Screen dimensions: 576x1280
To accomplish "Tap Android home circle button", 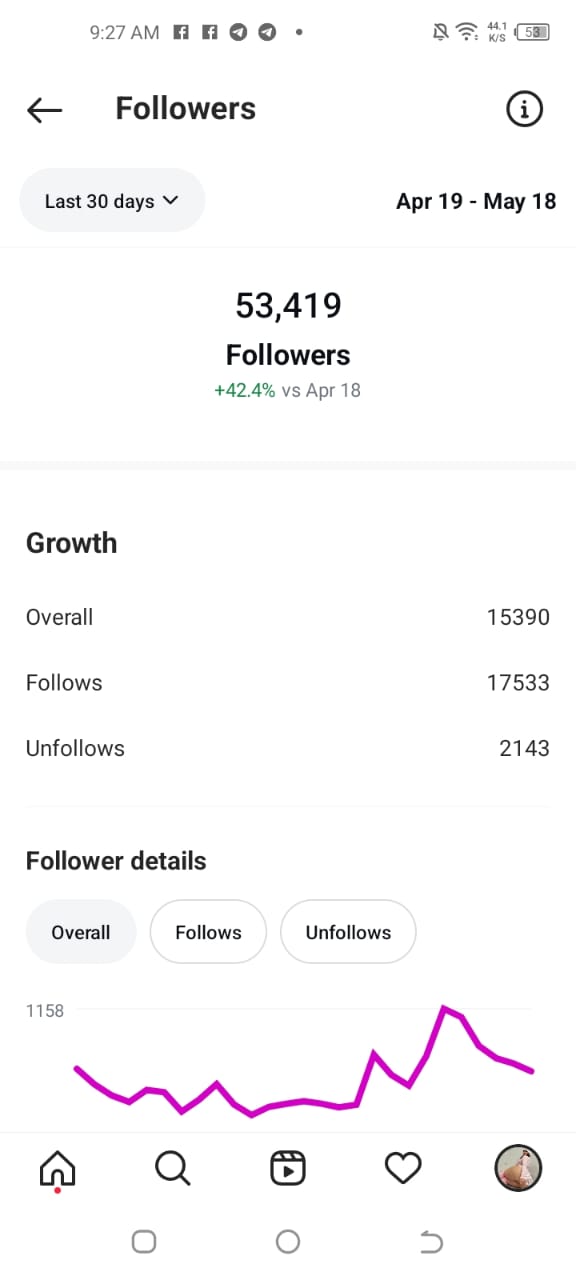I will 288,1242.
